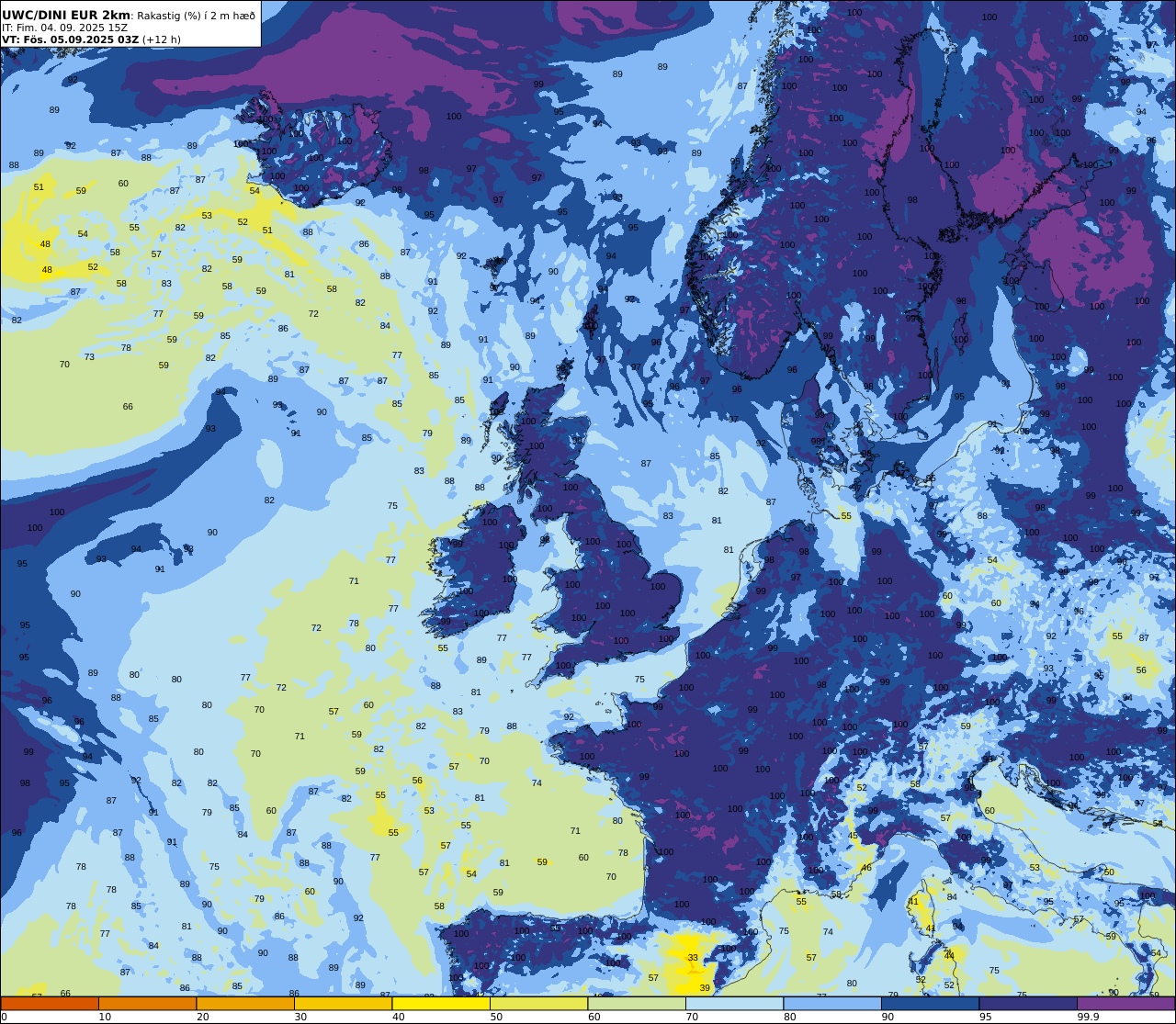Click the legend swatch between 80 and 90

tap(832, 1003)
